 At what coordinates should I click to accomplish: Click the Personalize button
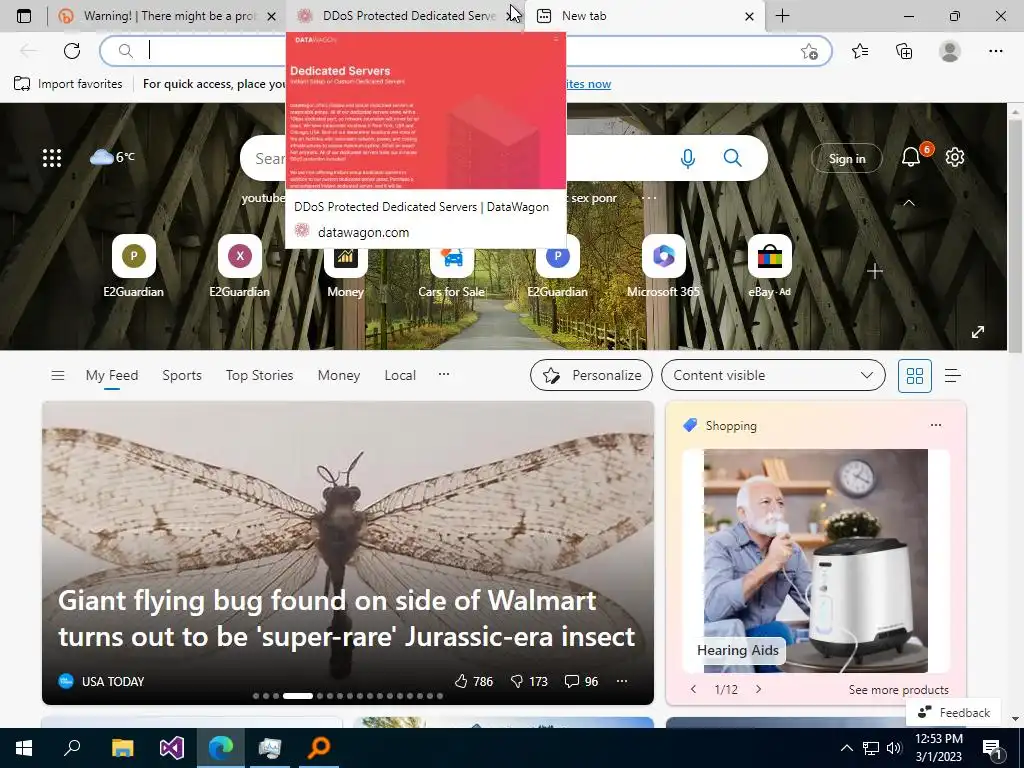[591, 376]
